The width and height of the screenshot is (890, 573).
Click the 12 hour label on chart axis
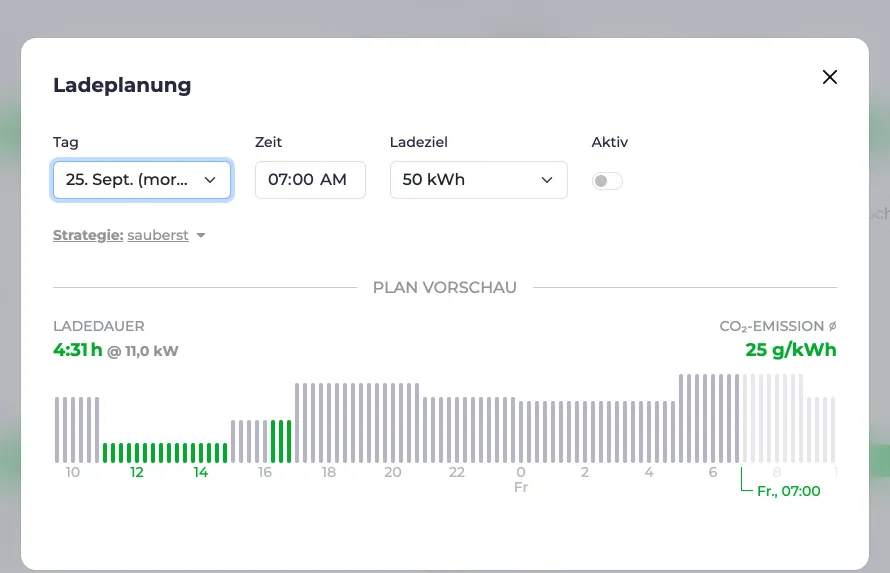(137, 472)
